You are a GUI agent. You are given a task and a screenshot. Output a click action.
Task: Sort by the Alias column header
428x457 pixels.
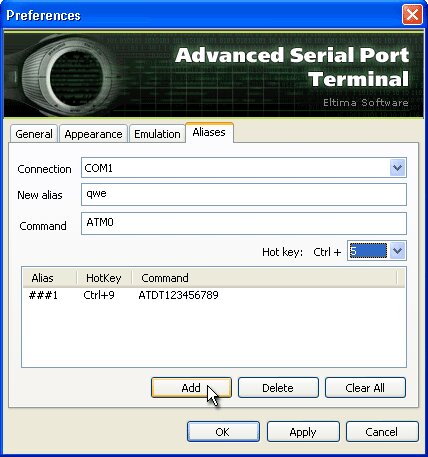coord(50,278)
